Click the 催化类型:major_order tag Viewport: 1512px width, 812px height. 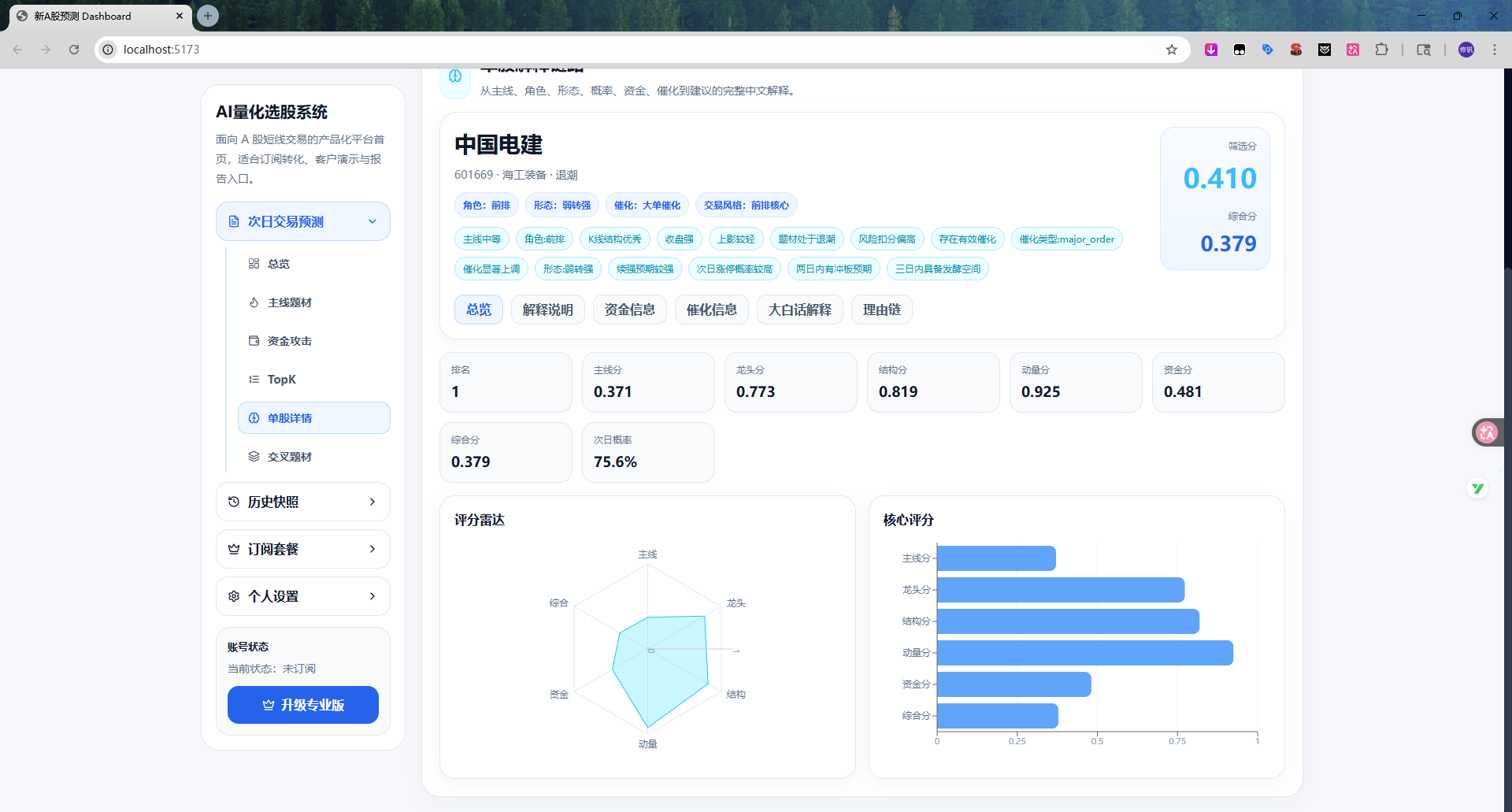pos(1067,239)
